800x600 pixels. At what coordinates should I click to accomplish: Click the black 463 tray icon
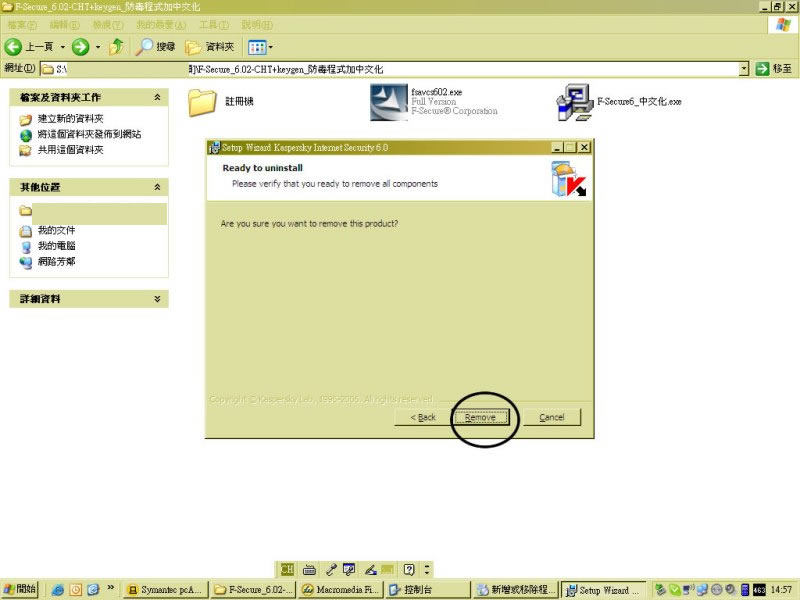tap(759, 590)
